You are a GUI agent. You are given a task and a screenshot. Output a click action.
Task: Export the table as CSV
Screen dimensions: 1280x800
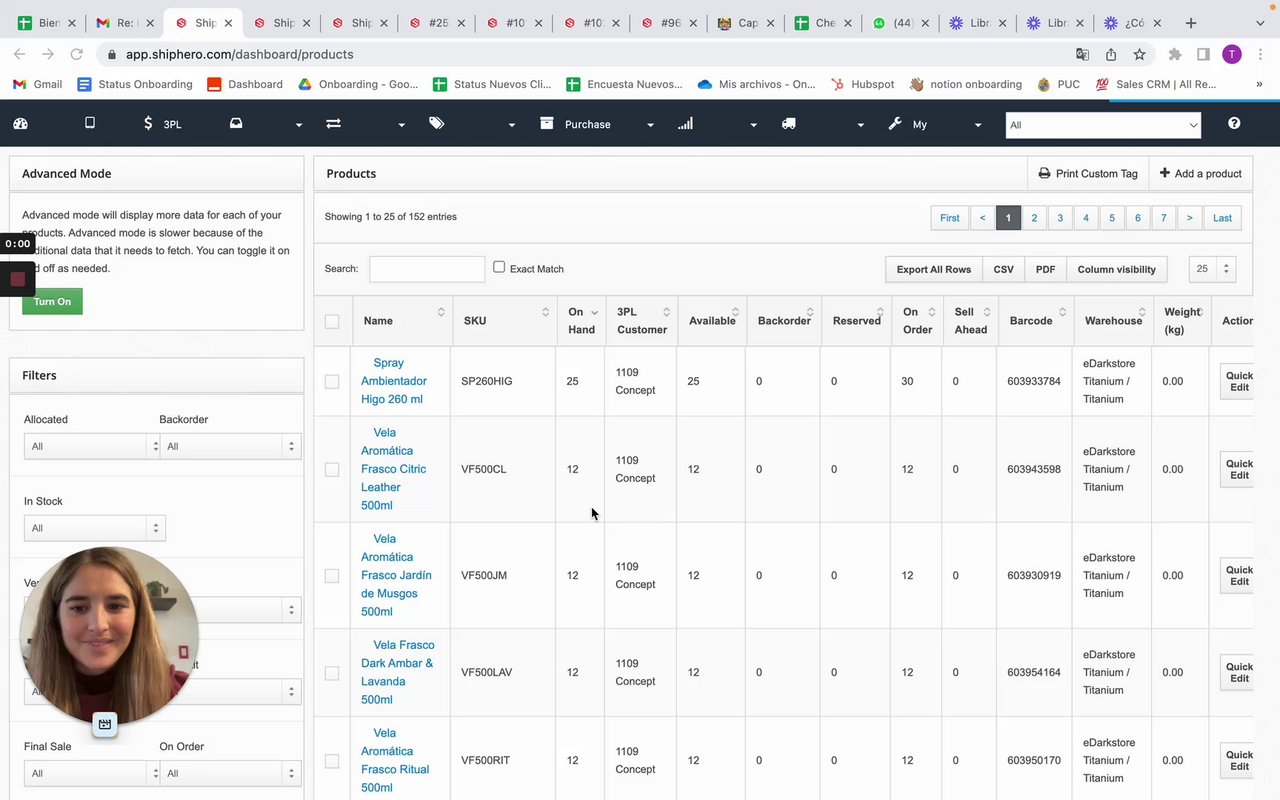pyautogui.click(x=1003, y=269)
